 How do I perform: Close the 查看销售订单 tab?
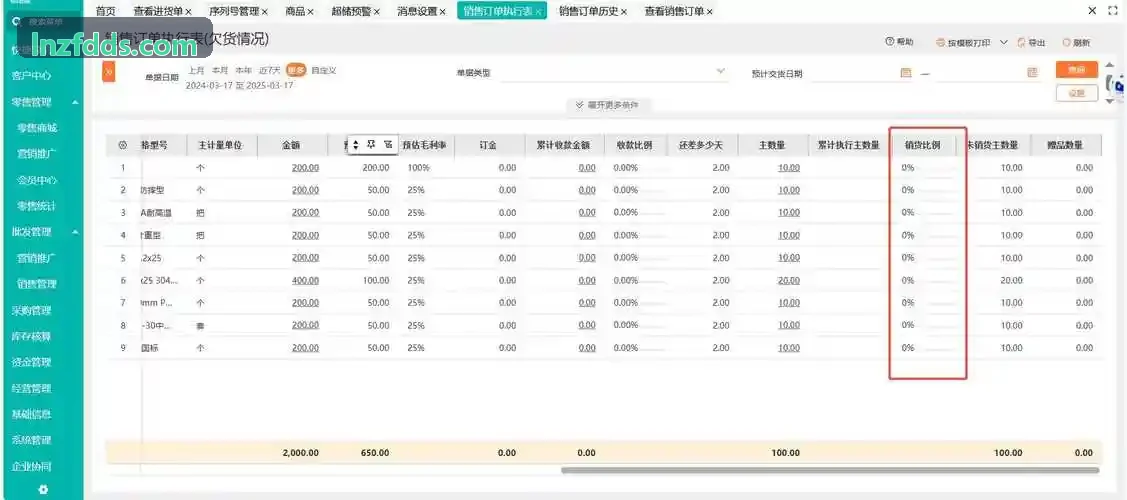coord(709,11)
